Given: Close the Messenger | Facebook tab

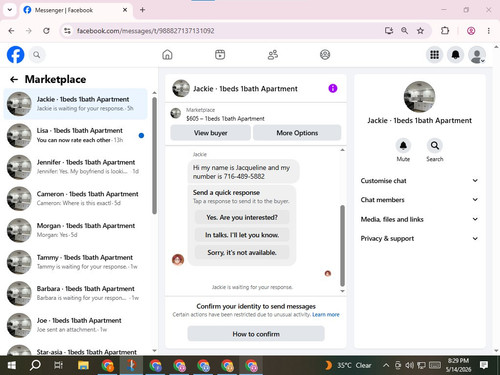Looking at the screenshot, I should 125,10.
